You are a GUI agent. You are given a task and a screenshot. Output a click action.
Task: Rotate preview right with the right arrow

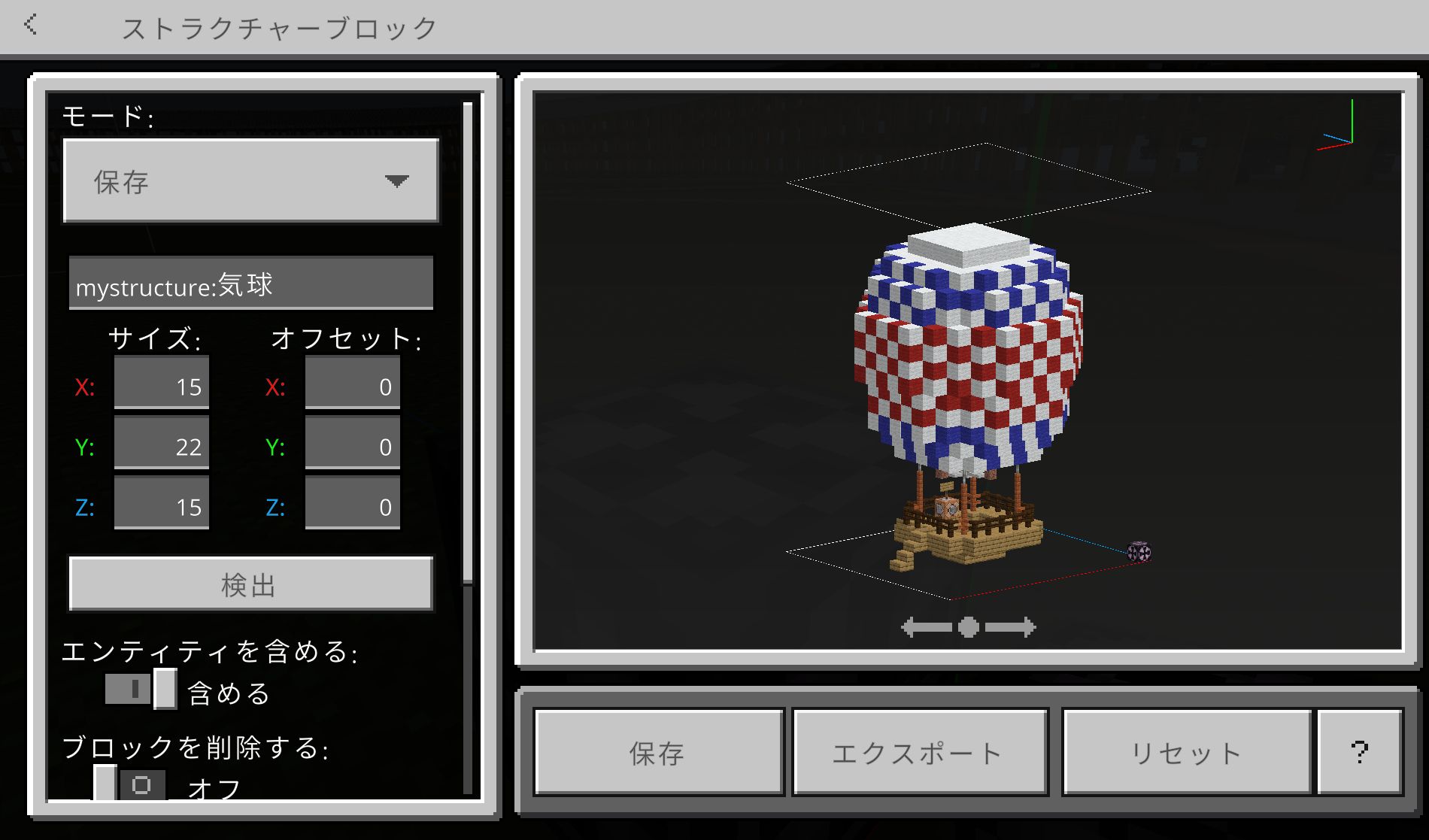click(x=1011, y=626)
